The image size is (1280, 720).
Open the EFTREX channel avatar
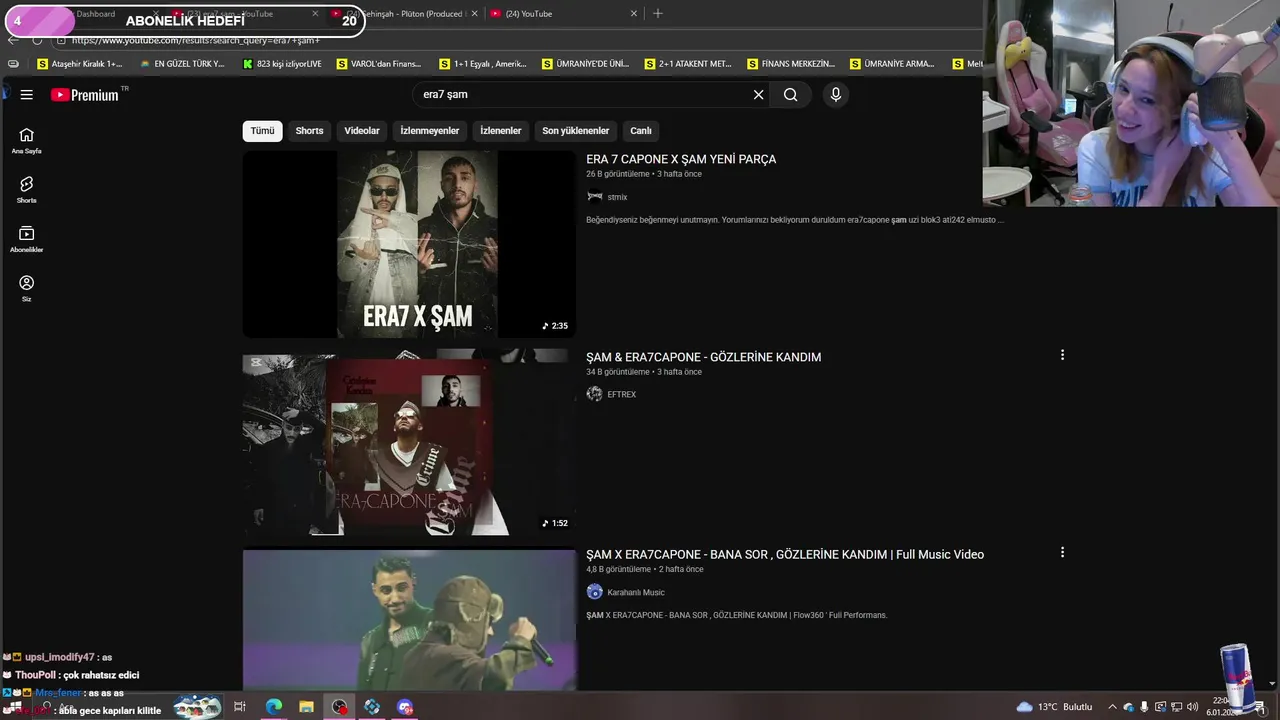[x=595, y=394]
